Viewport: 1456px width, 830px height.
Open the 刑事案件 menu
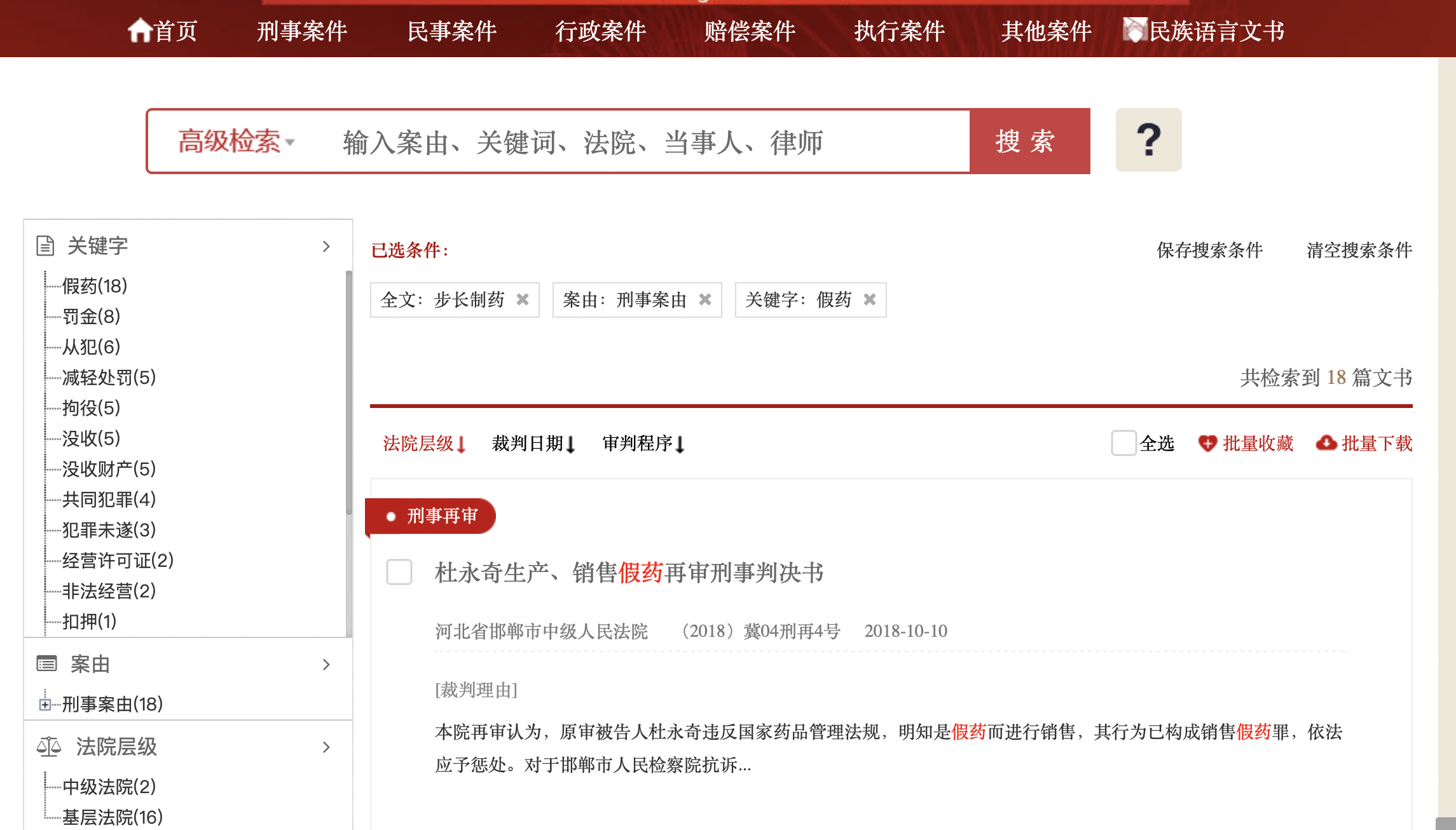(x=302, y=31)
